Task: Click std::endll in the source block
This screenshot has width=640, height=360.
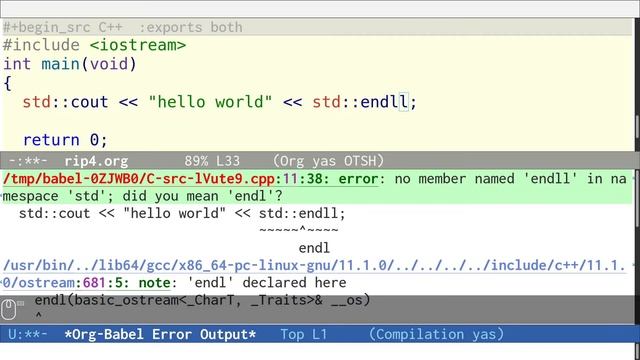Action: [360, 102]
